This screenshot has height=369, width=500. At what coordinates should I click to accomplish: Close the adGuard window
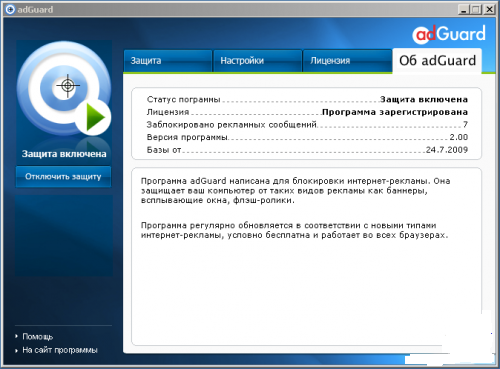(489, 10)
